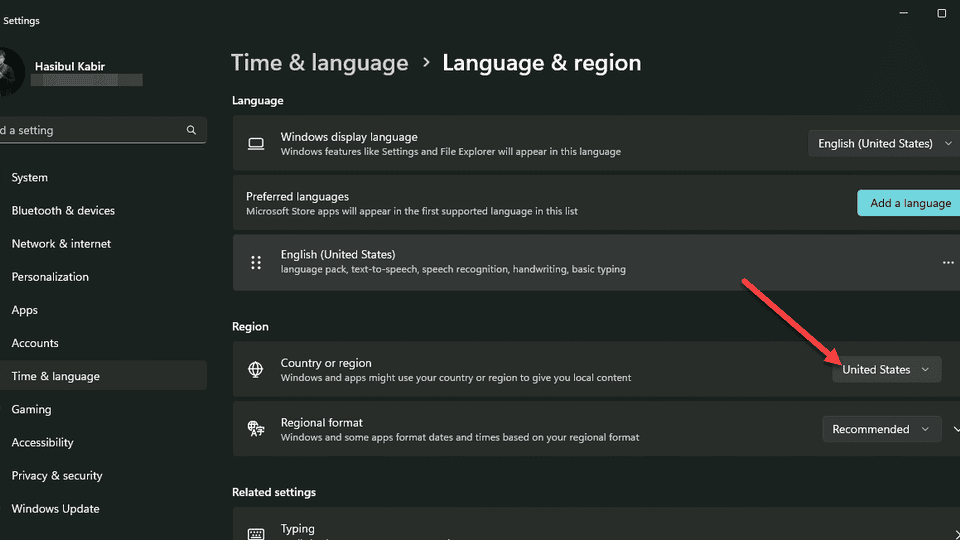Open the three-dot menu for English (United States)
Viewport: 960px width, 540px height.
948,263
